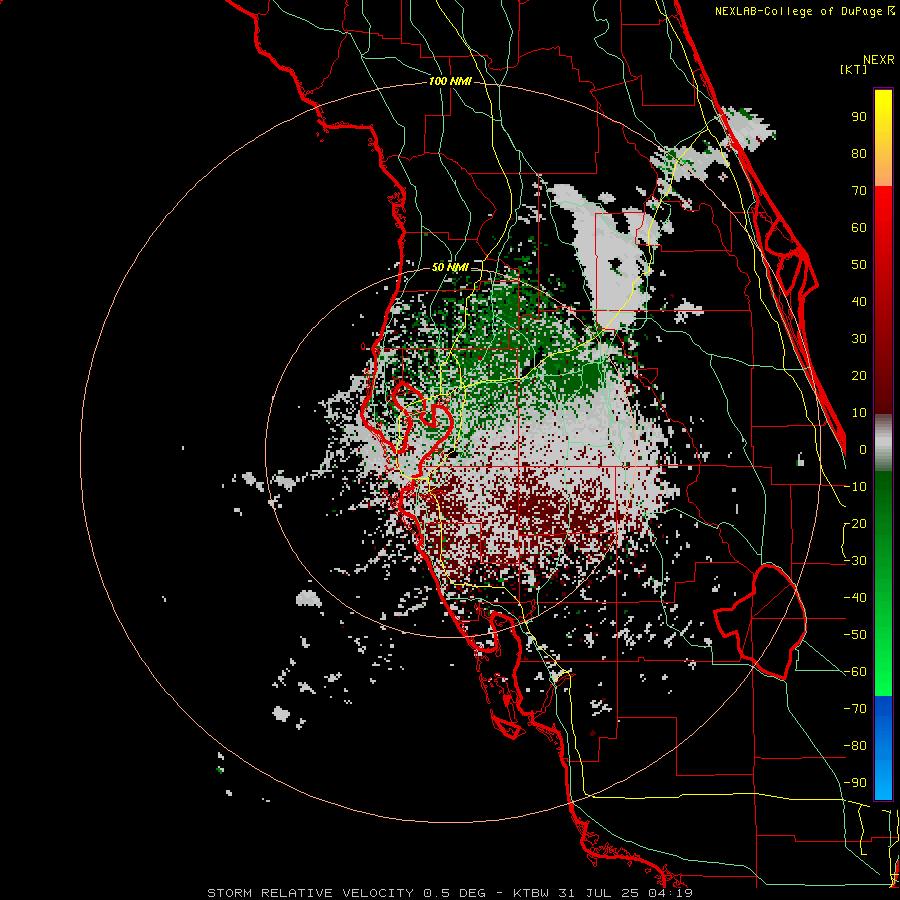Screen dimensions: 900x900
Task: Click the positive 70 knot scale label
Action: coord(859,191)
